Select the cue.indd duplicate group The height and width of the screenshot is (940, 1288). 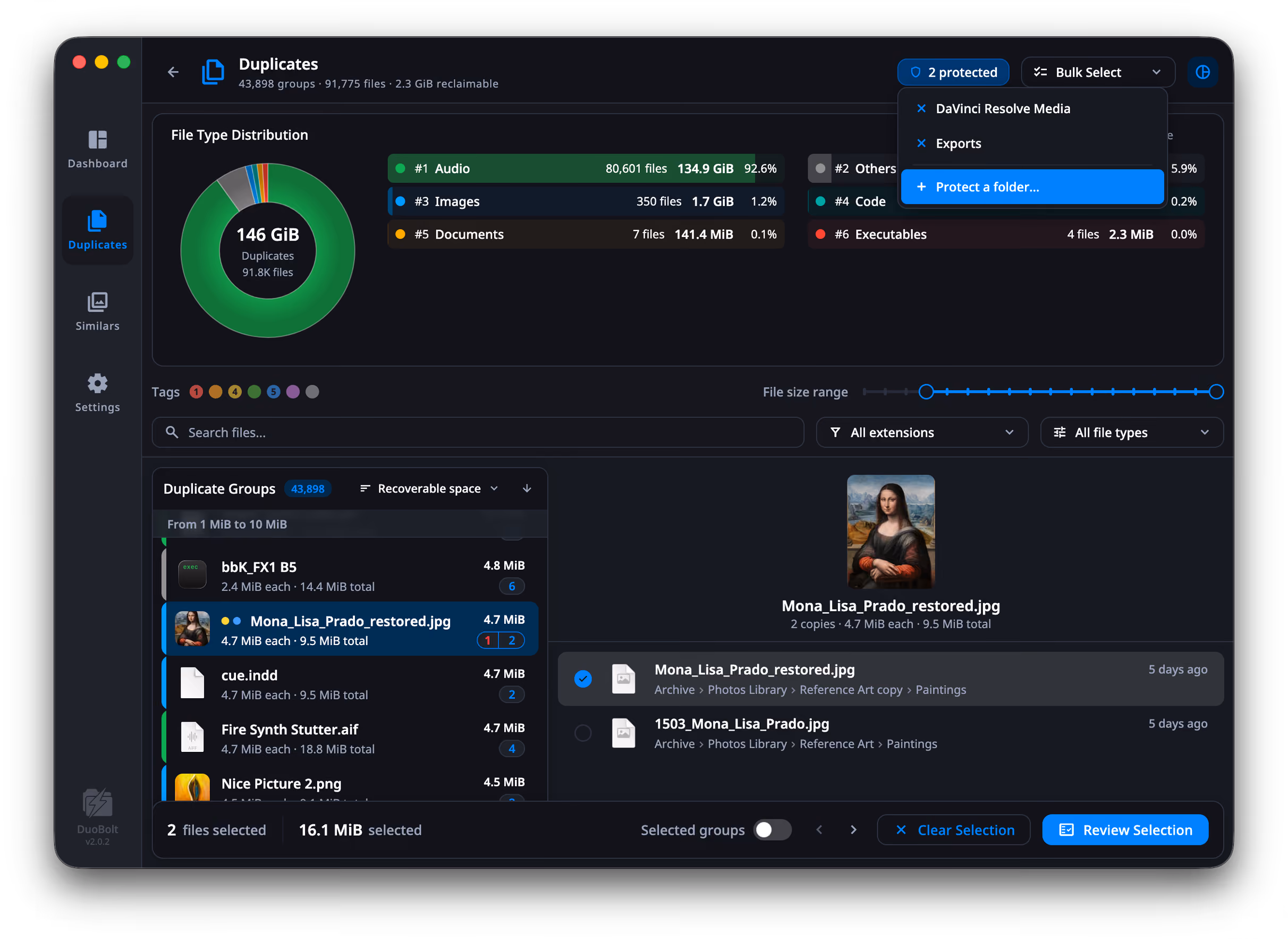click(350, 683)
